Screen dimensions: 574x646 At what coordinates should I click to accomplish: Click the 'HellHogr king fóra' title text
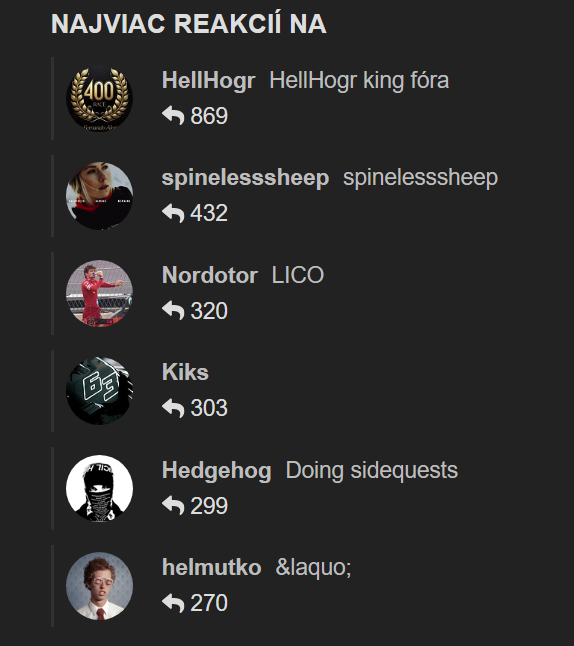click(x=359, y=80)
